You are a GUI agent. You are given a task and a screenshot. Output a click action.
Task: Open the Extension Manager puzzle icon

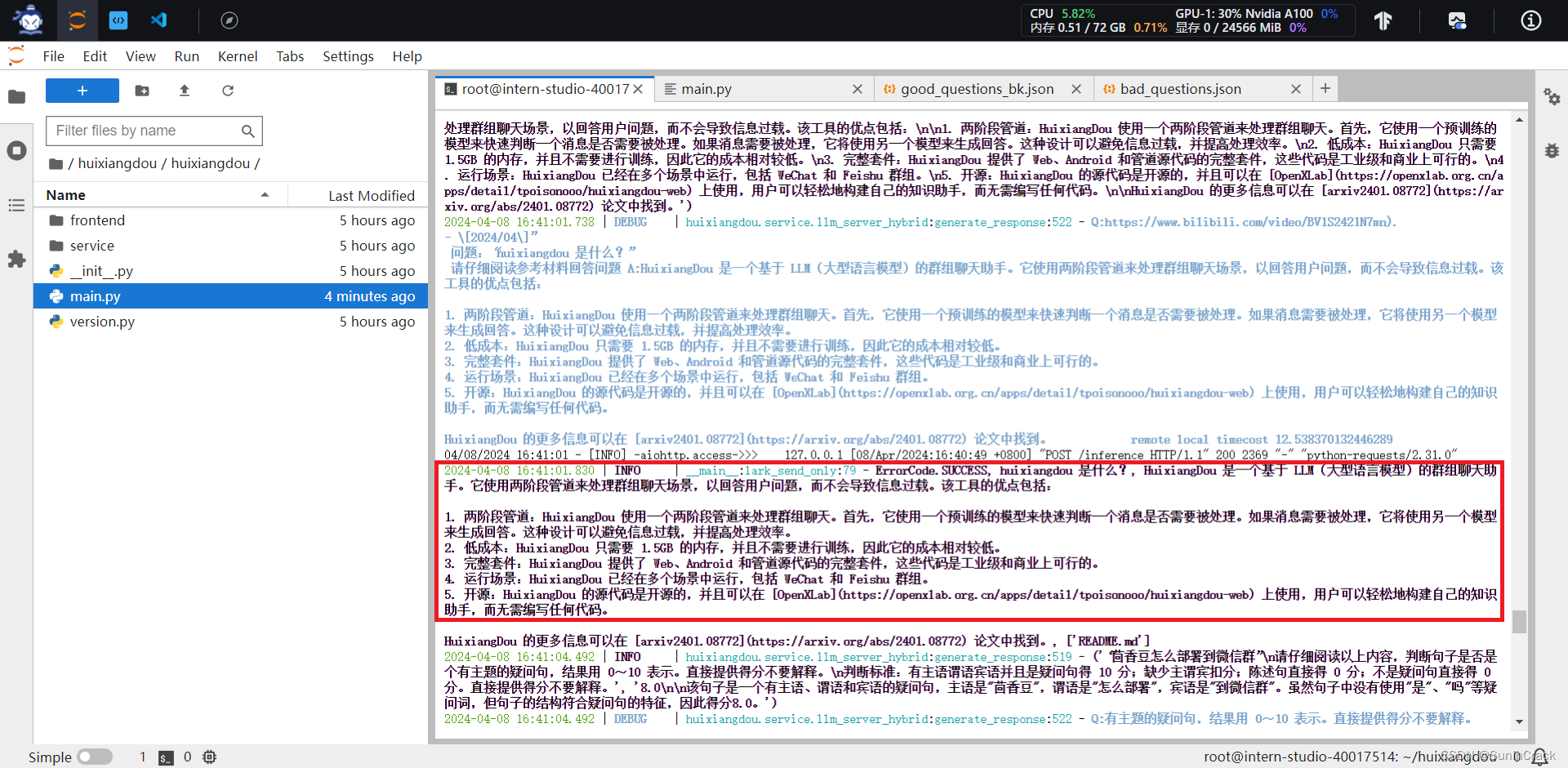[16, 260]
